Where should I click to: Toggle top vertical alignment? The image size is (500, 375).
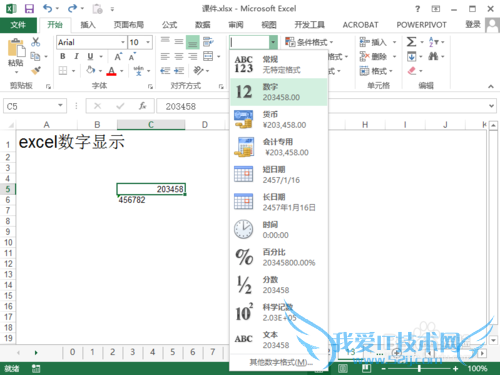(x=165, y=42)
